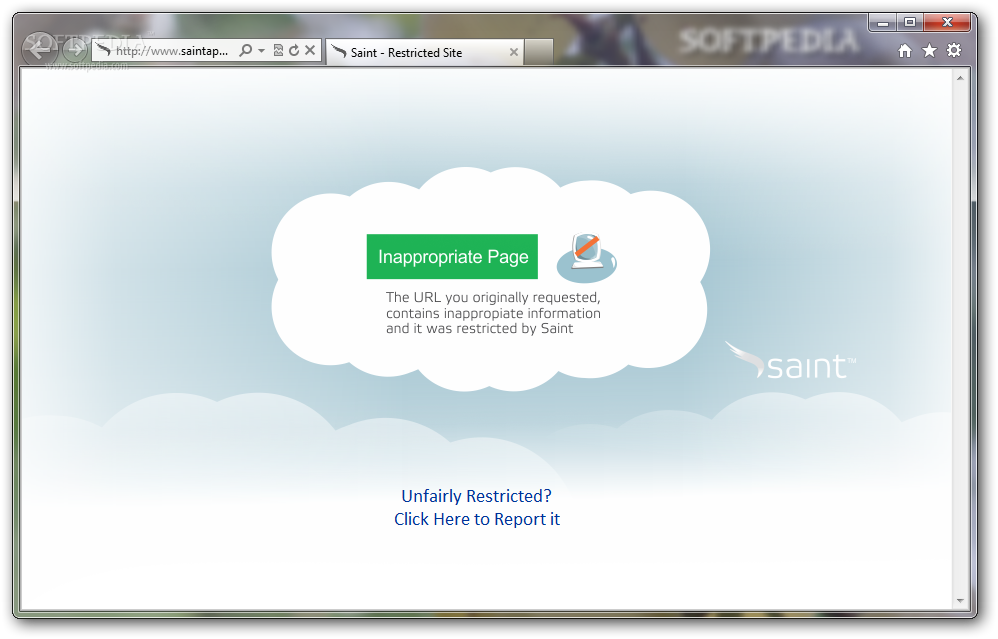Open Favorites with the star icon
The image size is (998, 639).
click(x=929, y=50)
